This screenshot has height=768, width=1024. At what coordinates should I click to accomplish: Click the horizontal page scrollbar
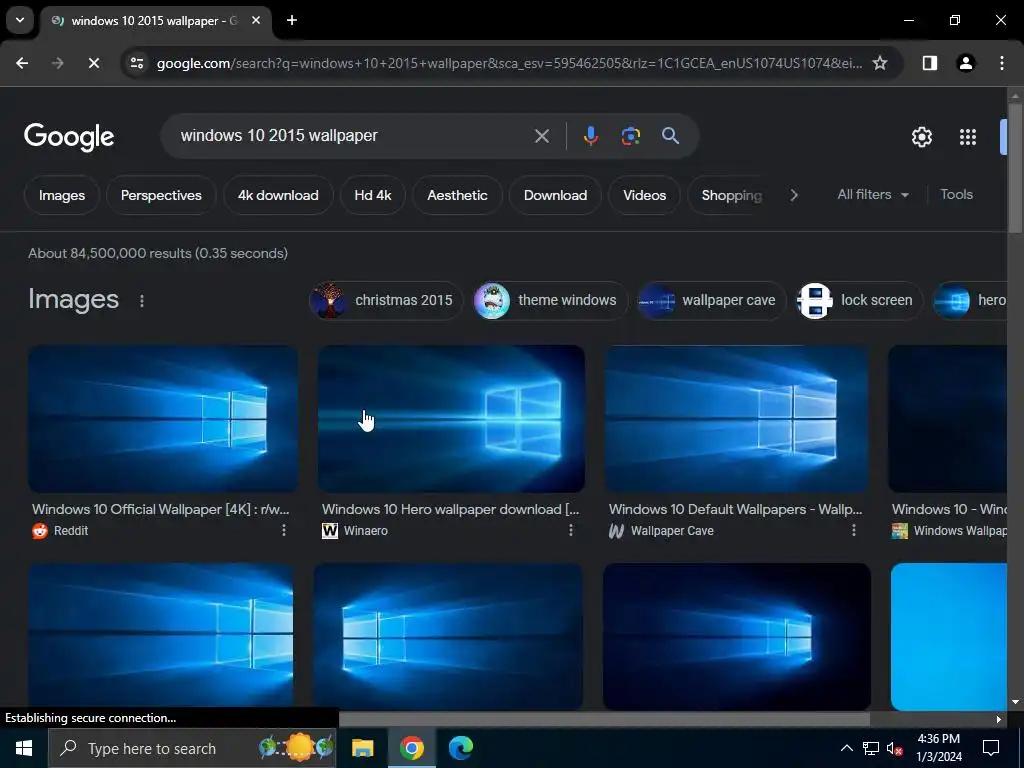click(605, 719)
